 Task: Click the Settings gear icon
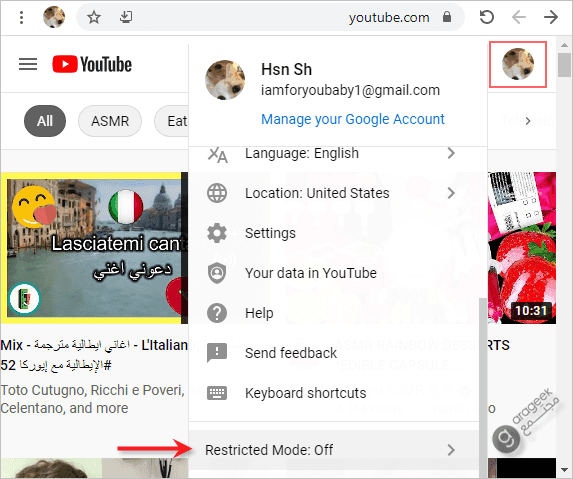click(217, 233)
